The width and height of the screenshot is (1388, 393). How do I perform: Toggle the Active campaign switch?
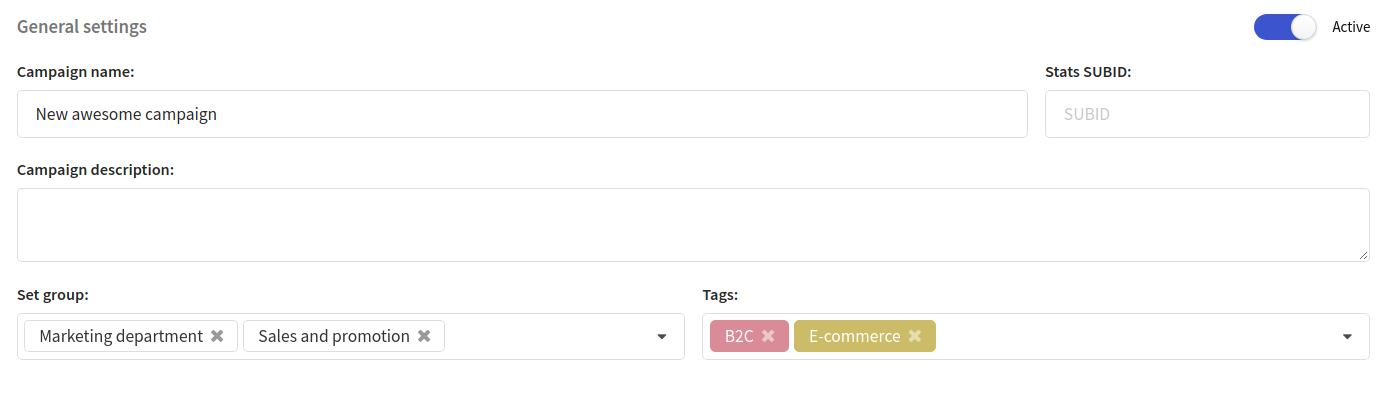point(1286,27)
